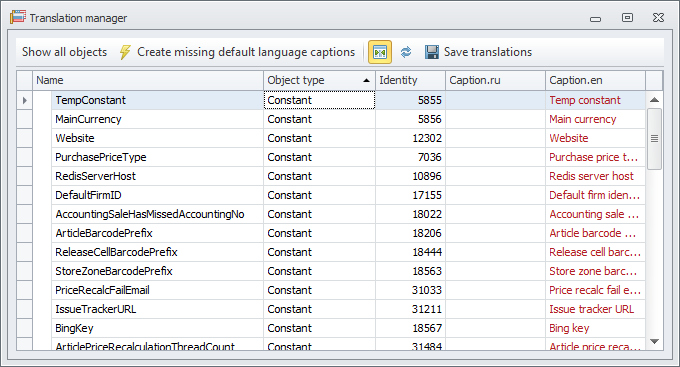This screenshot has width=680, height=367.
Task: Click Save translations label
Action: click(x=488, y=52)
